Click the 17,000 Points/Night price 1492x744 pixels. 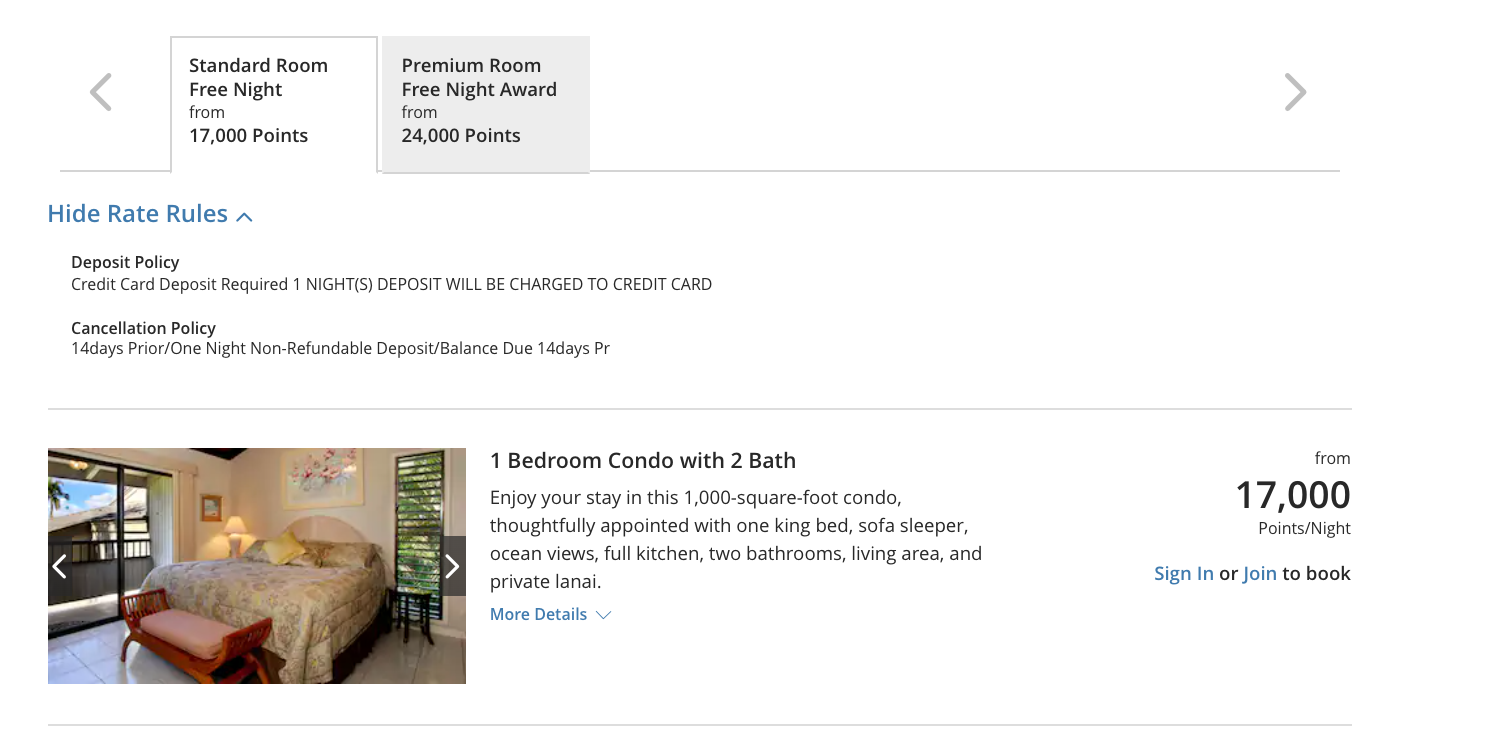click(x=1292, y=496)
